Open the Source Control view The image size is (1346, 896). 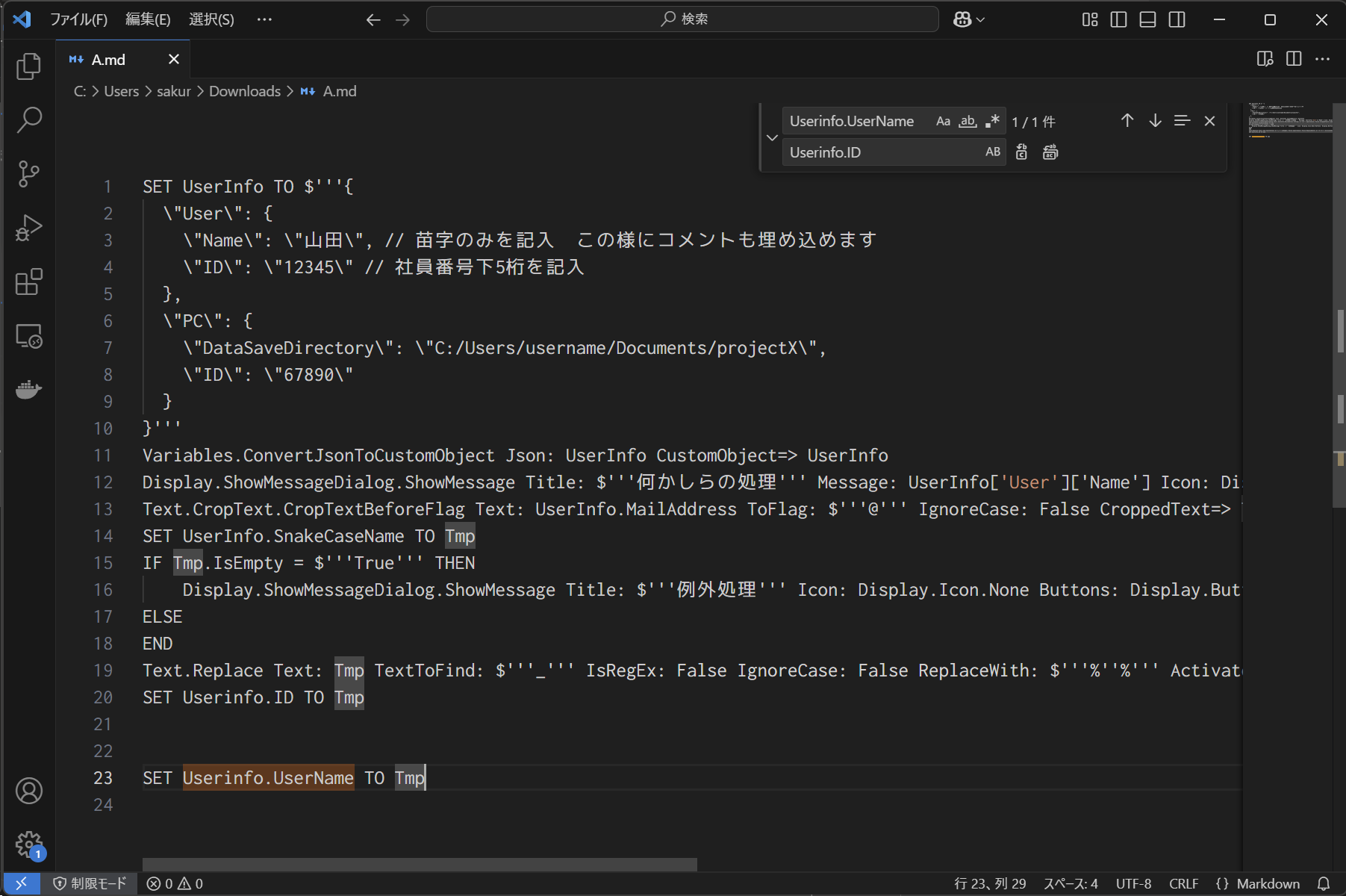(28, 173)
